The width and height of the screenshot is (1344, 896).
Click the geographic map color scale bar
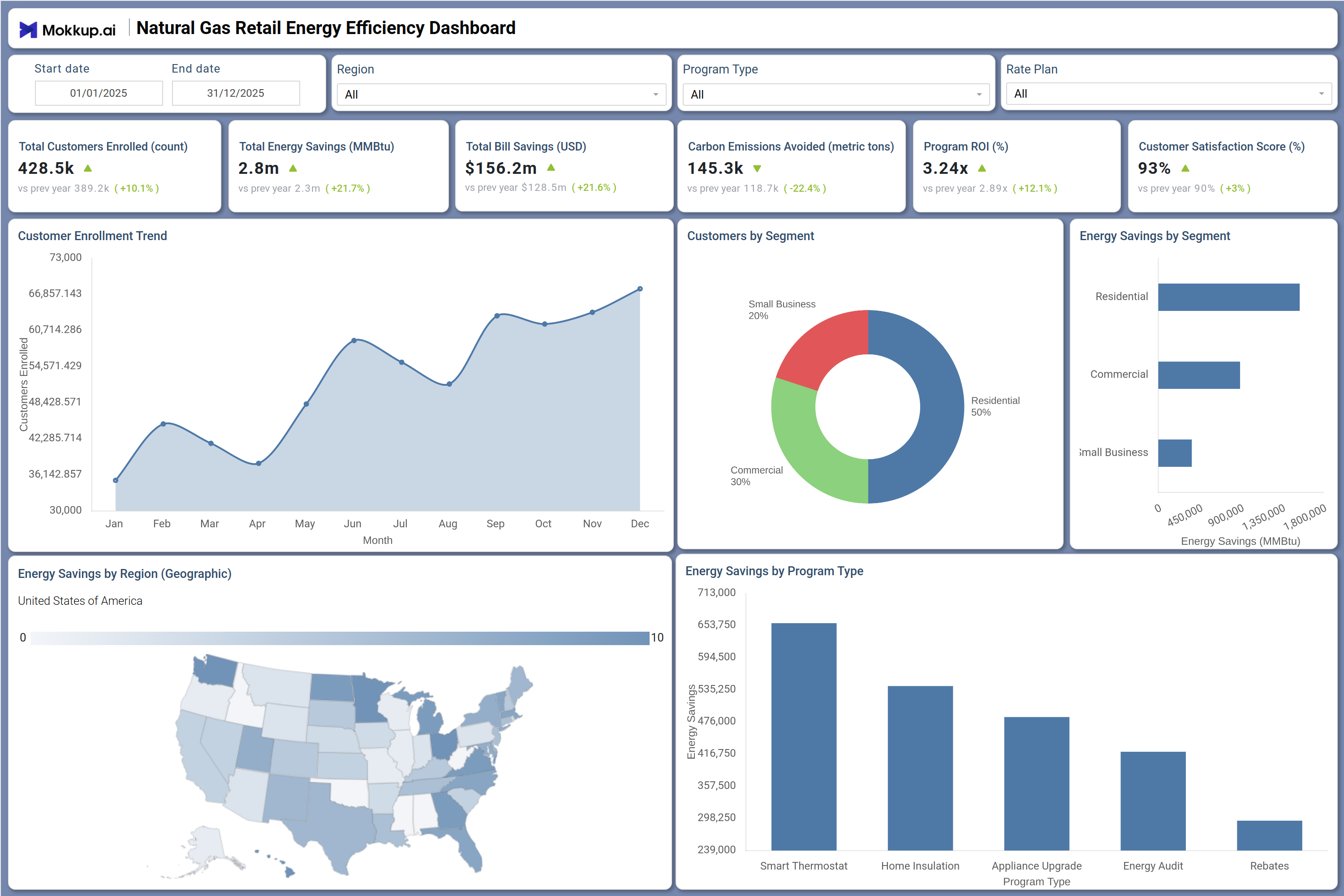pos(340,638)
